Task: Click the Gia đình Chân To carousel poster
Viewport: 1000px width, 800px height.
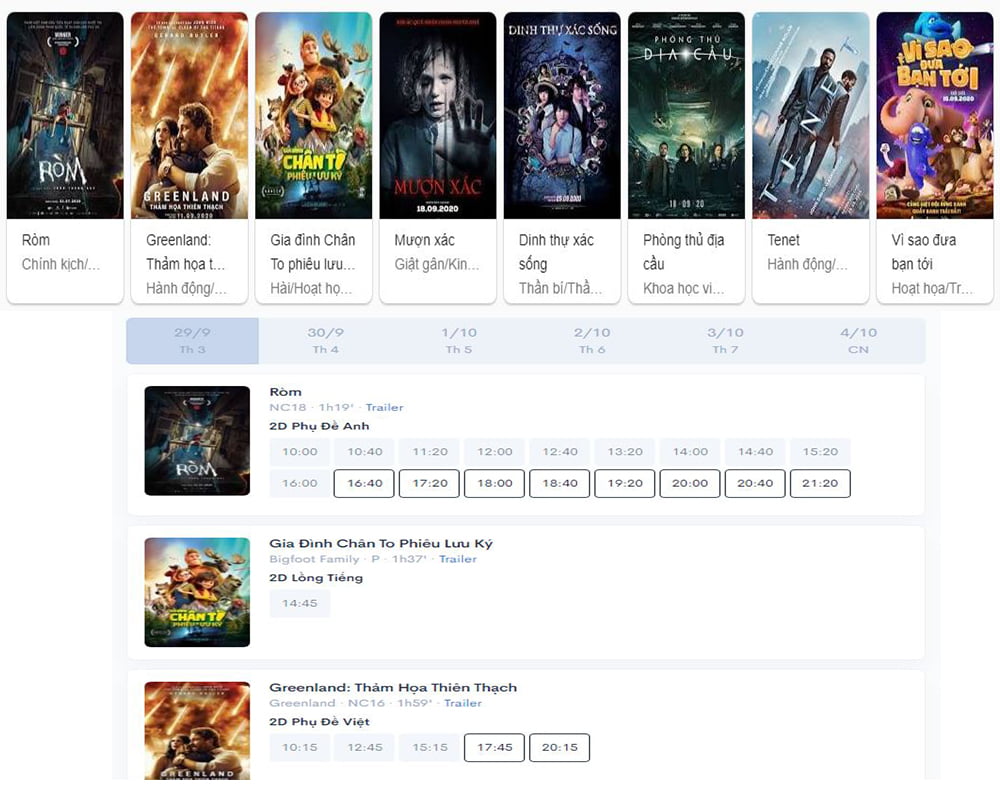Action: click(x=313, y=115)
